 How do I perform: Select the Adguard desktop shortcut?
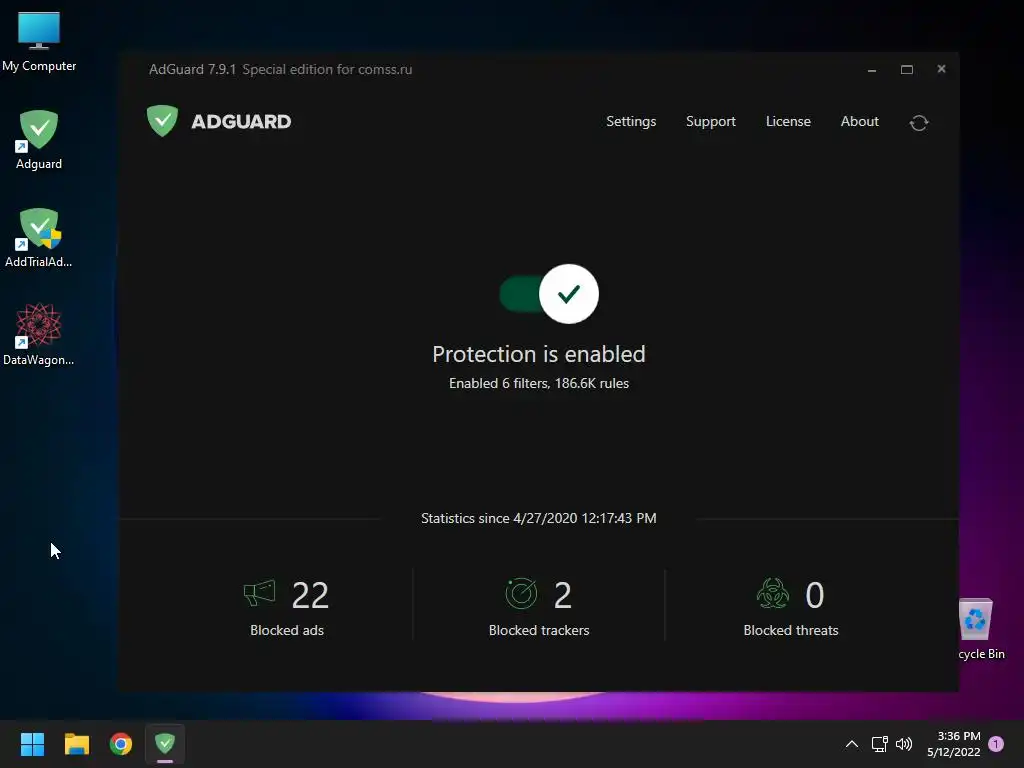(39, 140)
